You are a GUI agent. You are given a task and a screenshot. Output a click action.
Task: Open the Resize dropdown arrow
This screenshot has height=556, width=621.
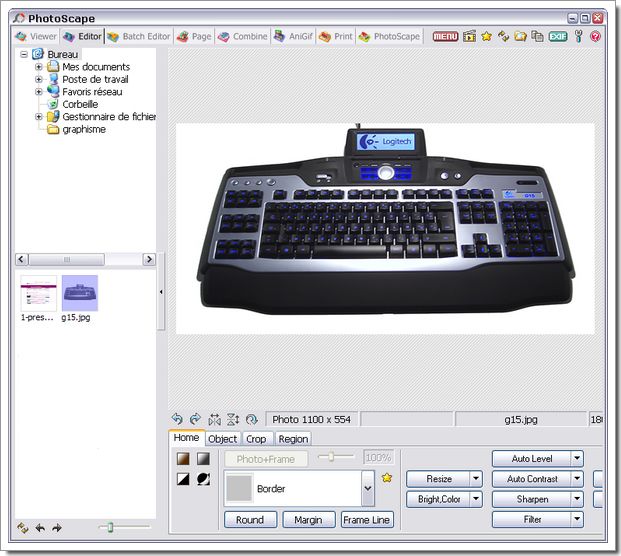tap(476, 479)
